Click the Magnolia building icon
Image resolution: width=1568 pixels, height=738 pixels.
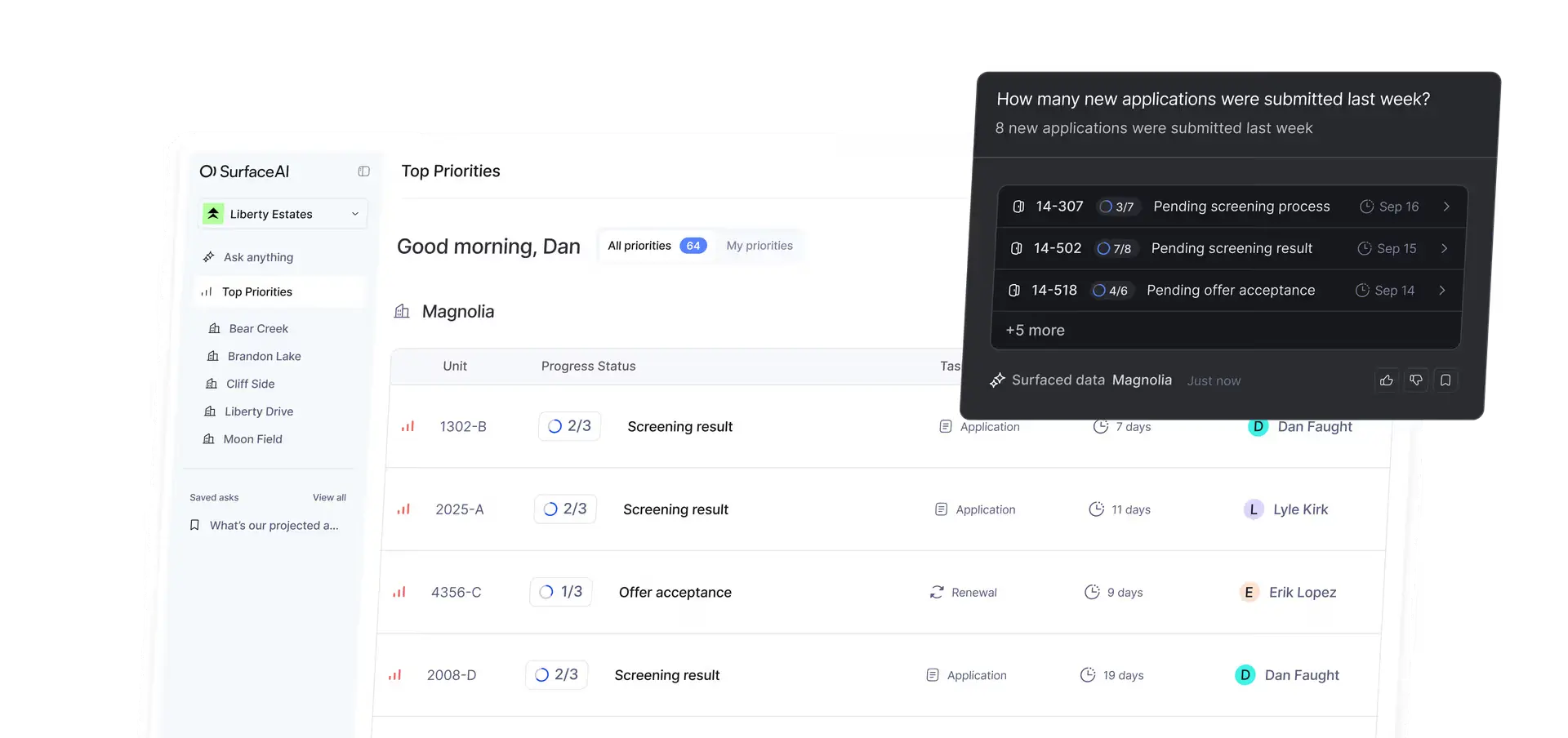pos(402,311)
